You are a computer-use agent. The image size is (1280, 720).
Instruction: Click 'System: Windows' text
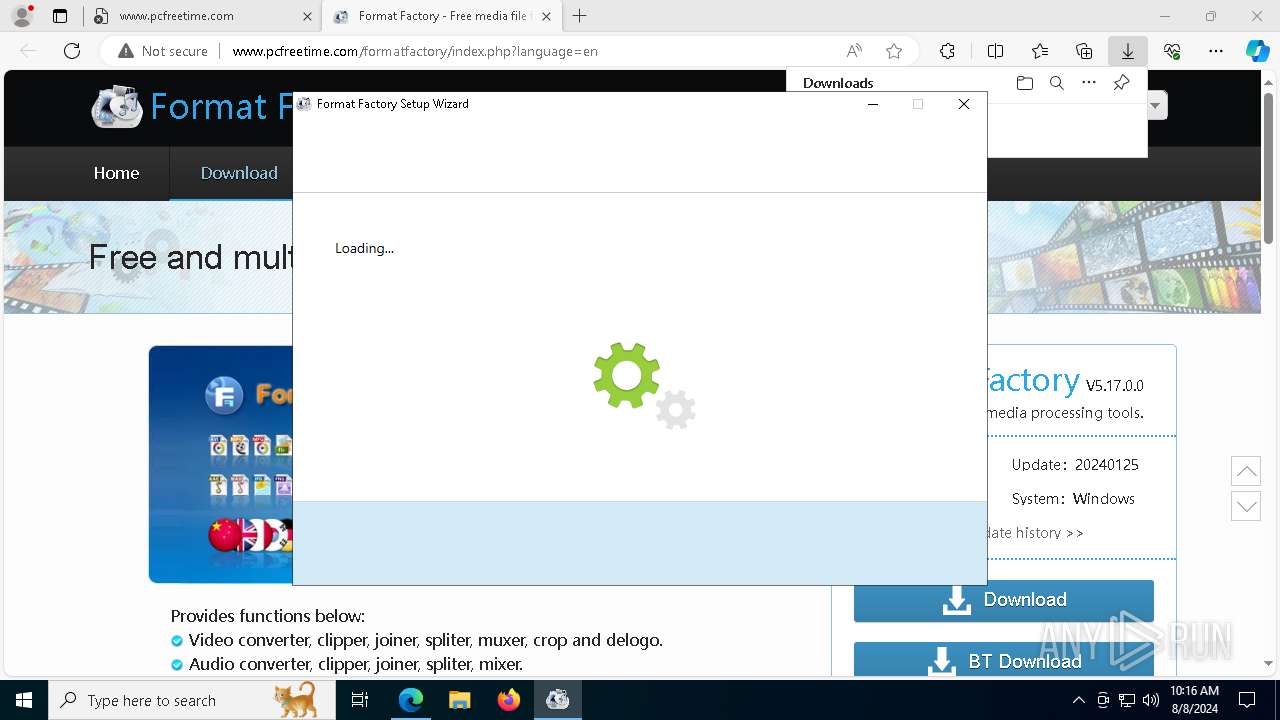[x=1073, y=499]
